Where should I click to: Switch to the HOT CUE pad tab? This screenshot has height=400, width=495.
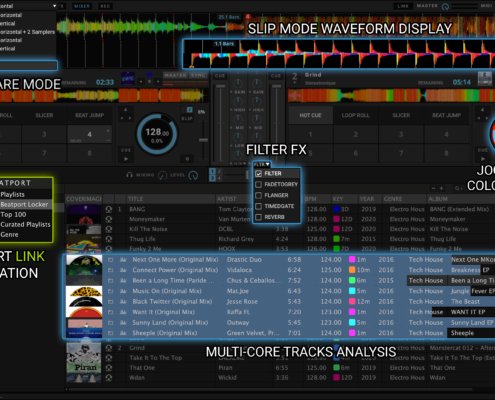tap(310, 115)
